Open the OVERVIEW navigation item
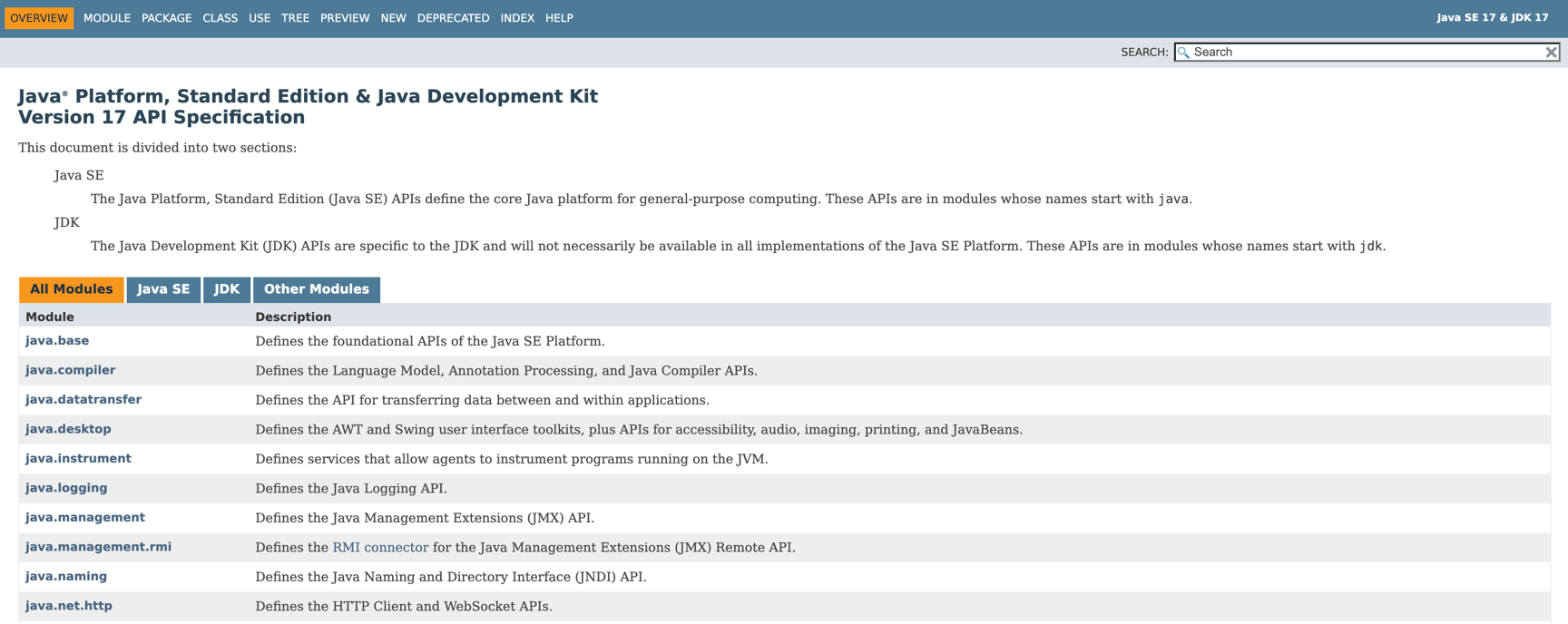Screen dimensions: 1568x624 click(39, 18)
